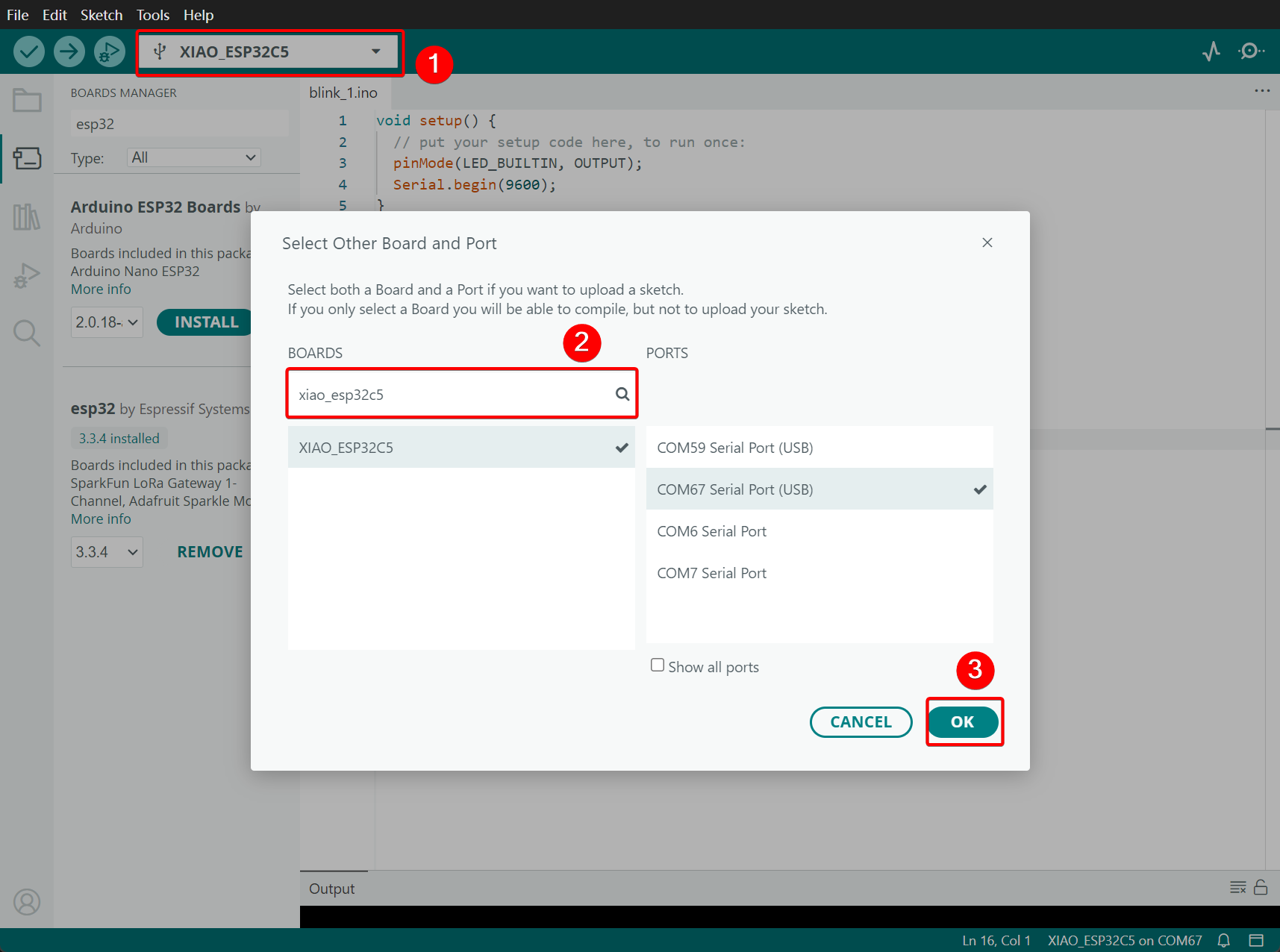Open the Library Manager sidebar icon
The width and height of the screenshot is (1280, 952).
[x=27, y=217]
